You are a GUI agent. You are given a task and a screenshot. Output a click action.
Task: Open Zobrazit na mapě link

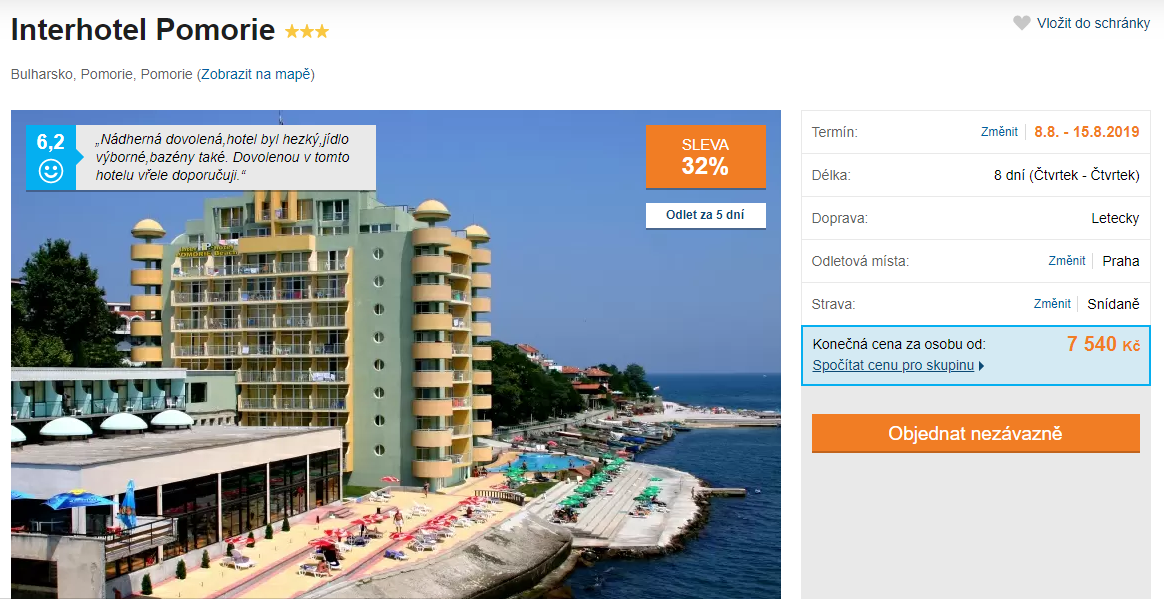(255, 74)
